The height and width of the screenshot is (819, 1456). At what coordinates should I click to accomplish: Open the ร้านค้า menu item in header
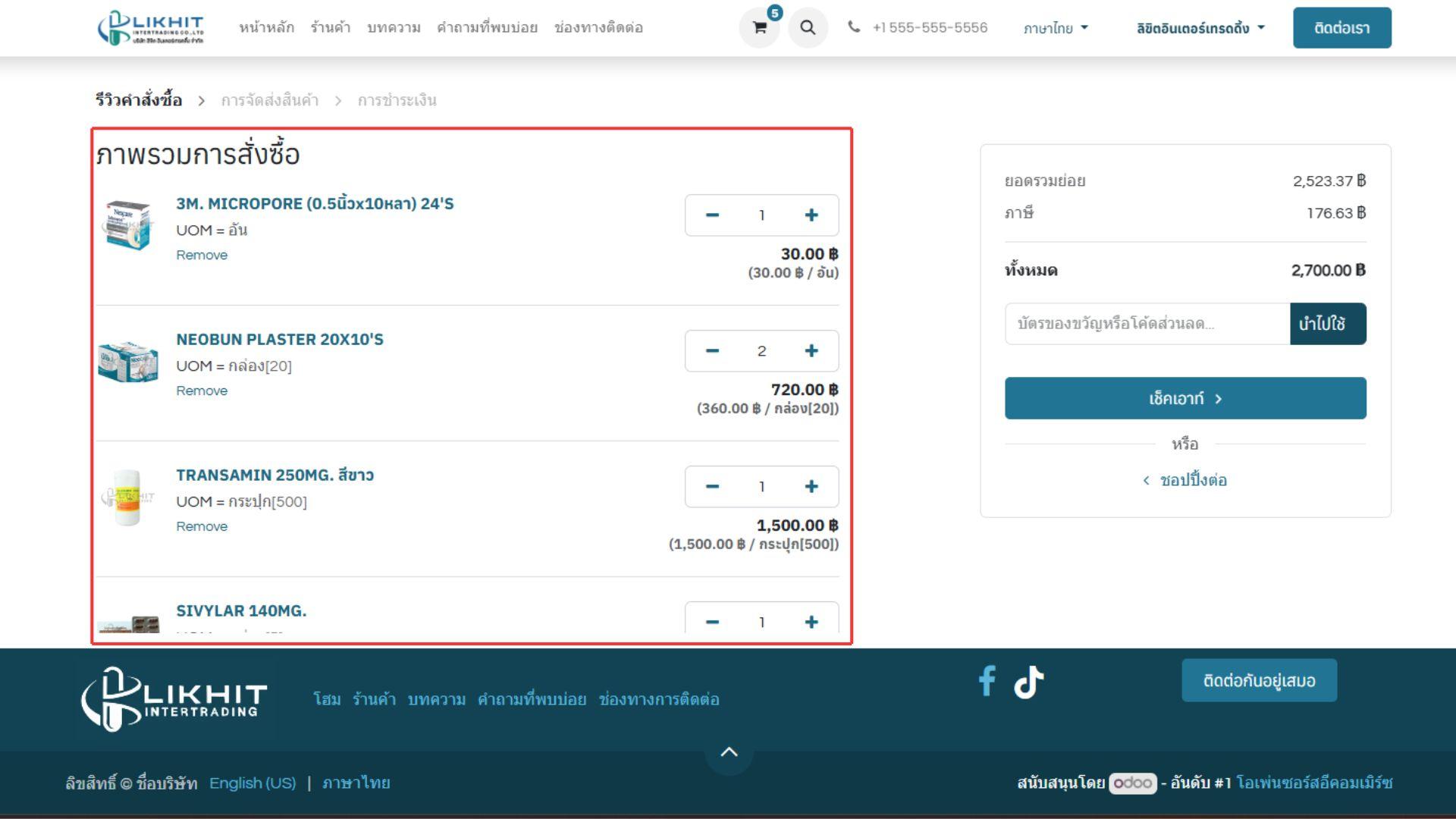[330, 27]
